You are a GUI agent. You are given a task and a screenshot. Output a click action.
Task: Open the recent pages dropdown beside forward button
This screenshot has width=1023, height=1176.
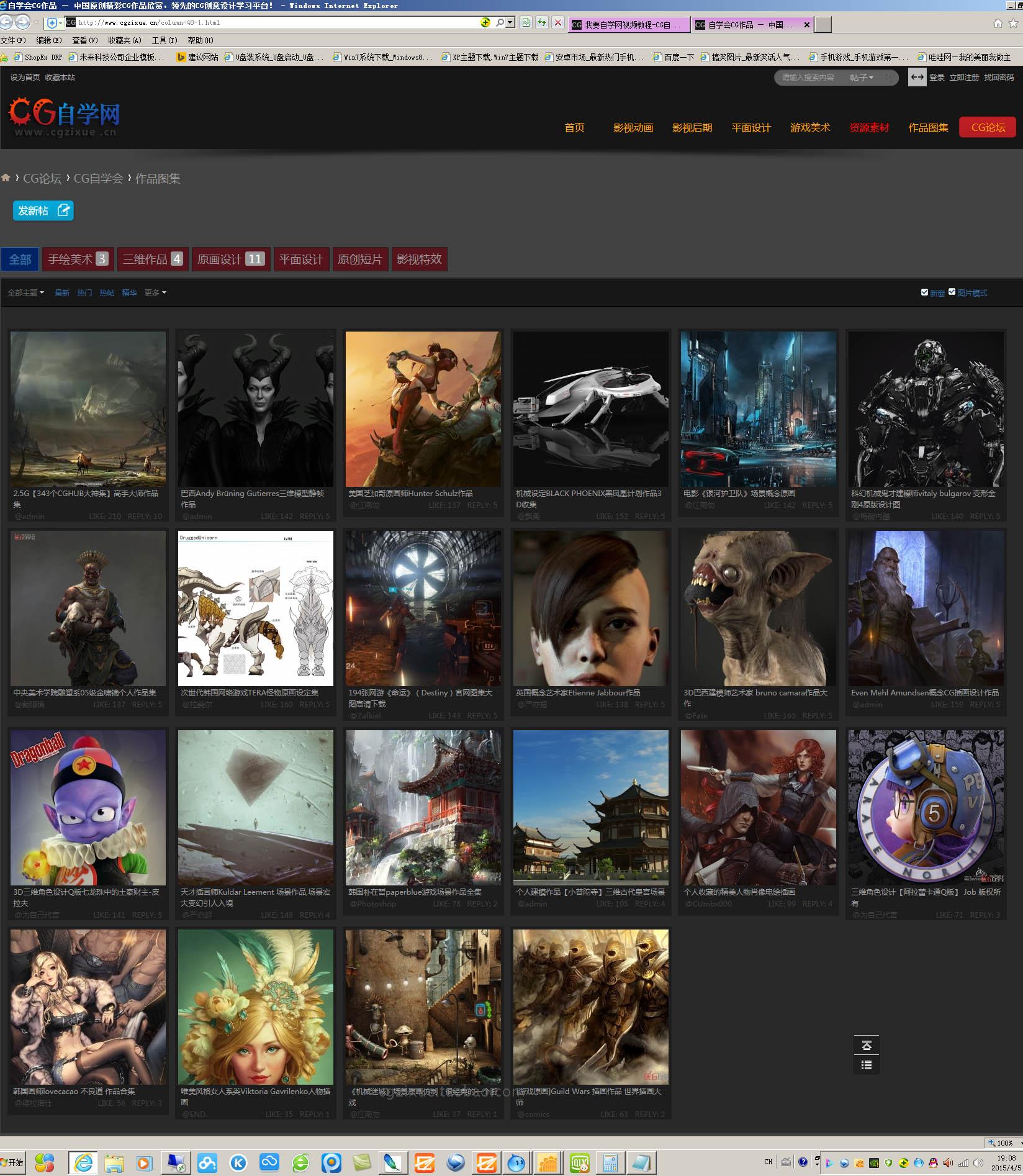click(x=37, y=23)
